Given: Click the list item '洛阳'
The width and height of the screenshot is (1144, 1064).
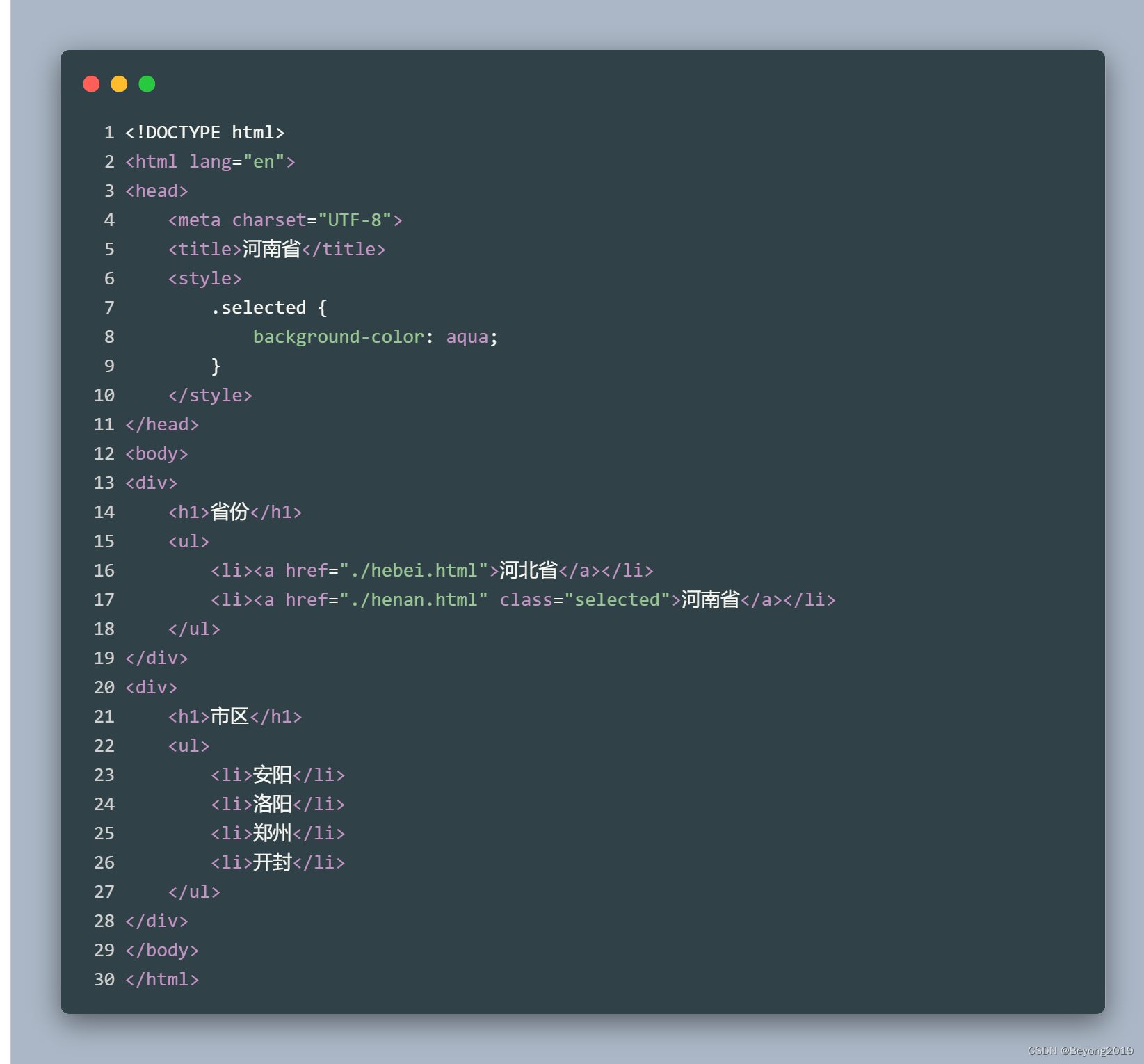Looking at the screenshot, I should tap(273, 804).
